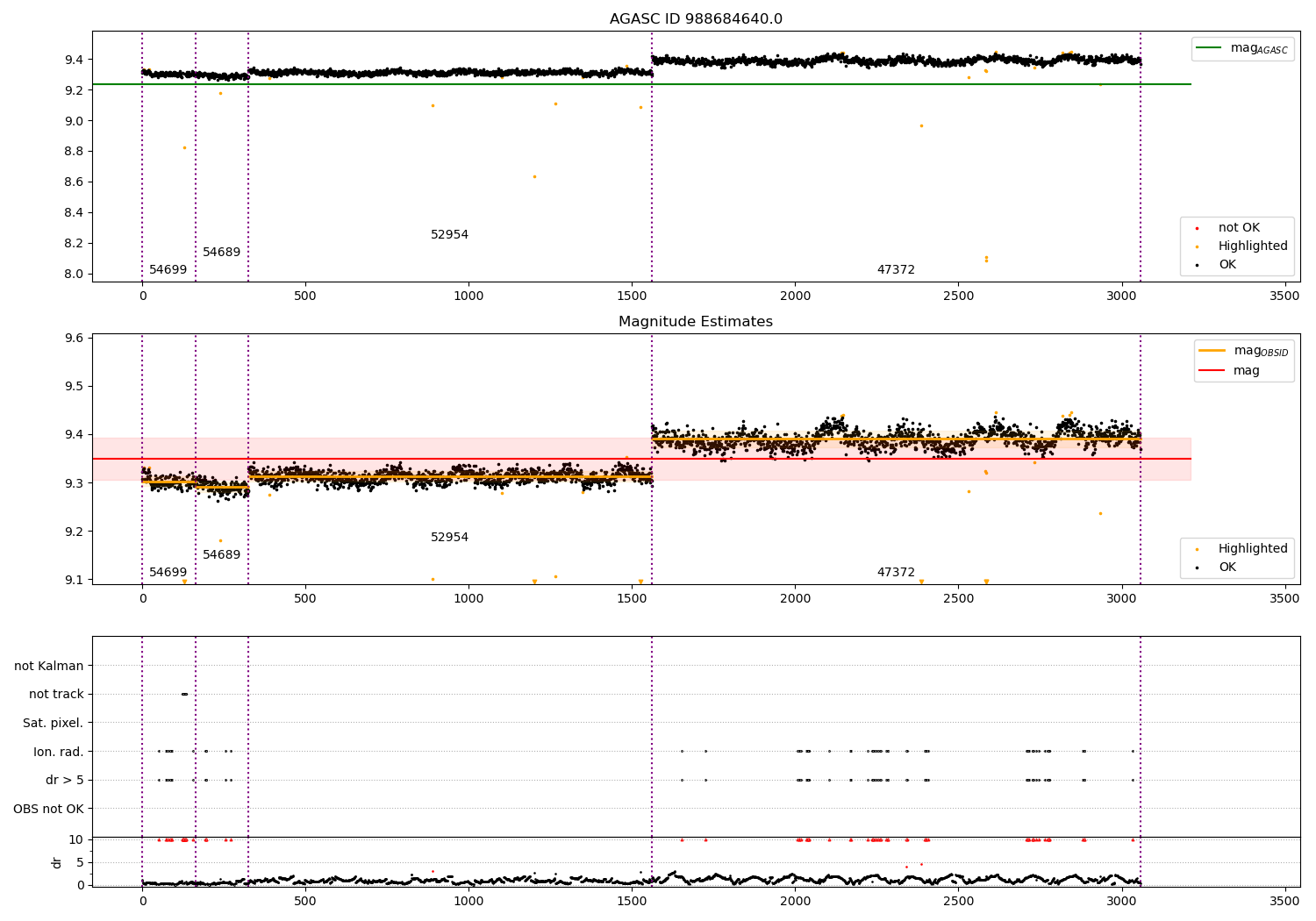Select 'Highlighted' in the Magnitude Estimates legend
The width and height of the screenshot is (1316, 921).
[1253, 549]
